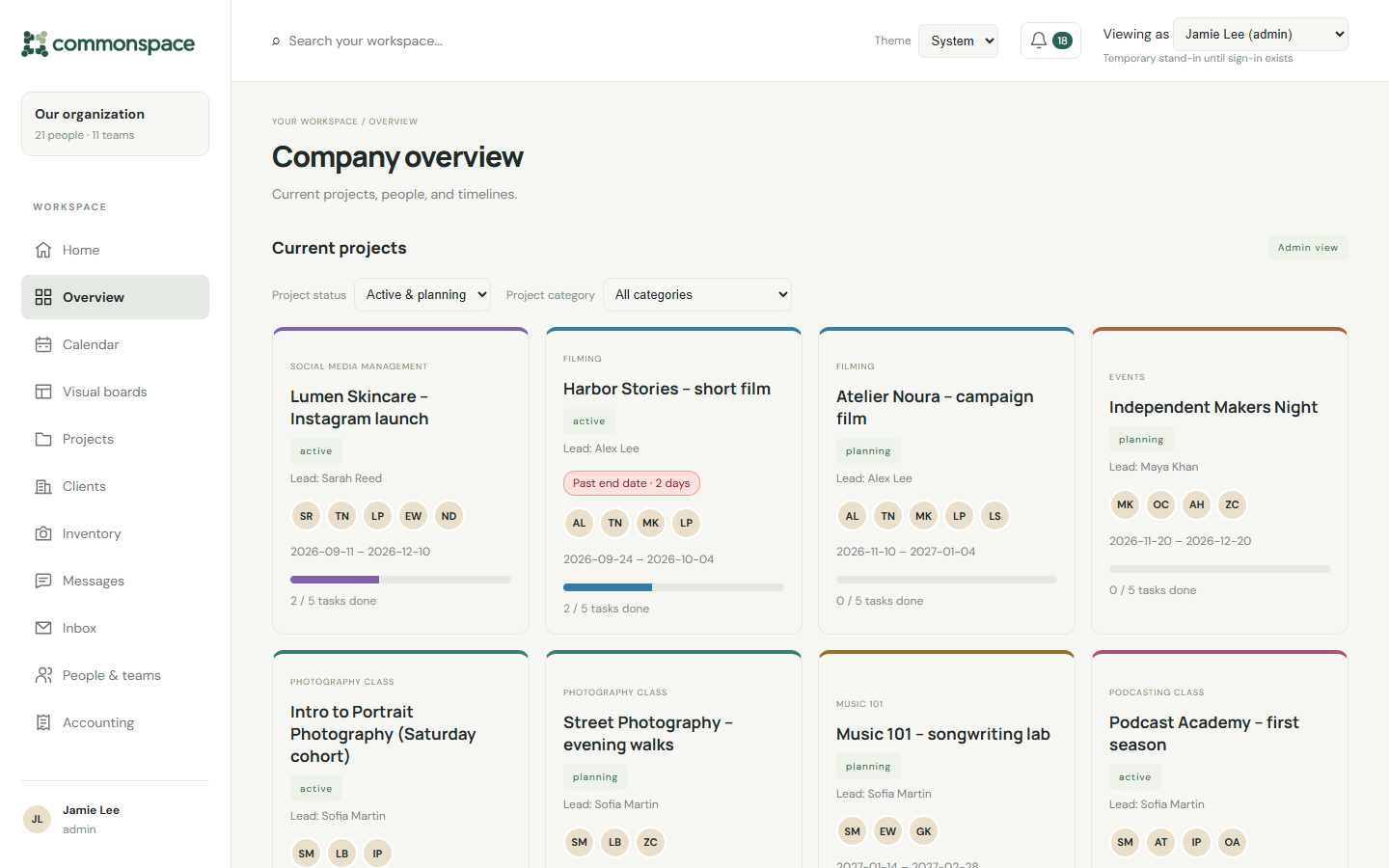
Task: Open the Theme System dropdown
Action: tap(958, 41)
